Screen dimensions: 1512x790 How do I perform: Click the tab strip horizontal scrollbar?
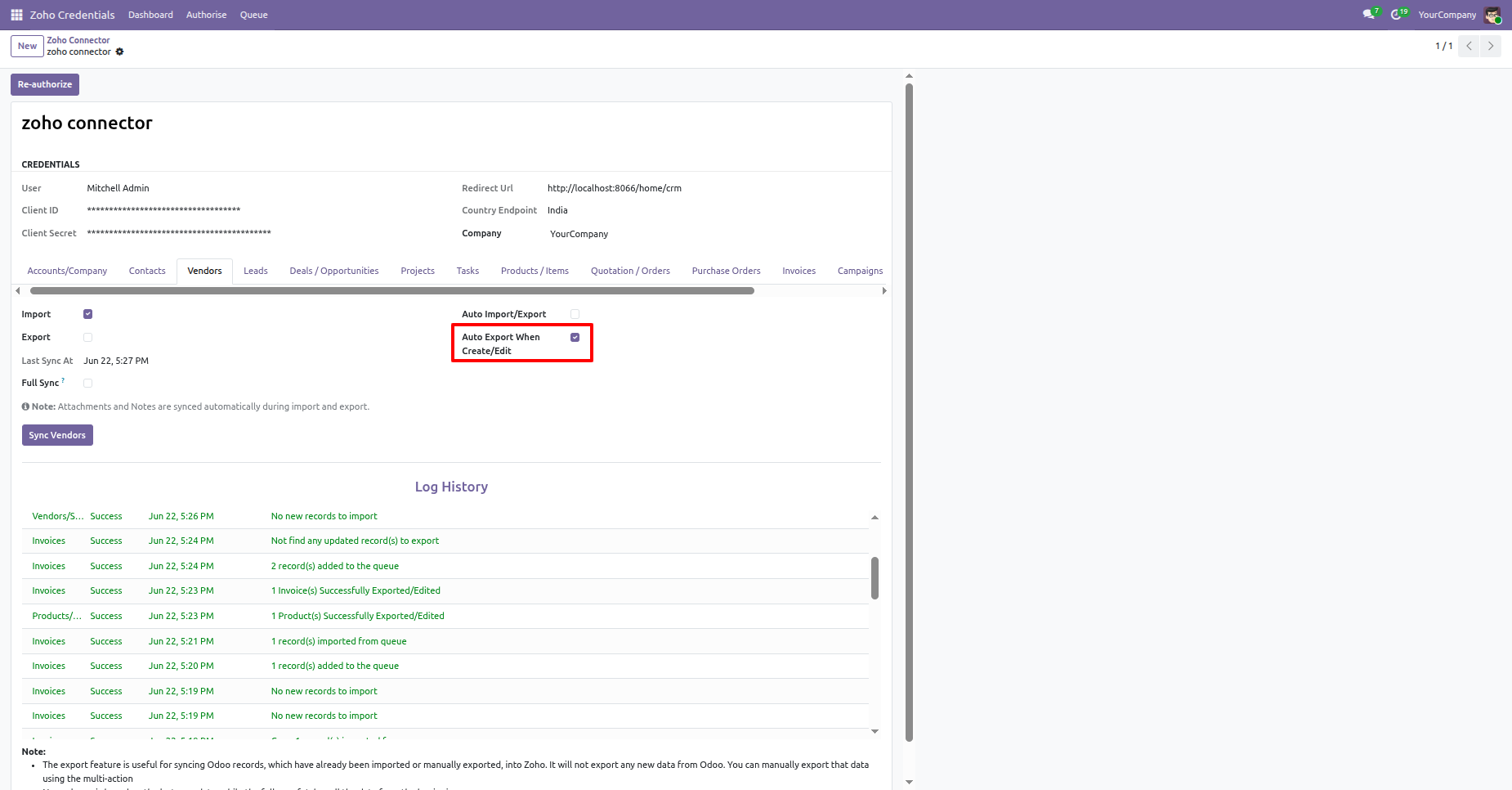coord(392,290)
